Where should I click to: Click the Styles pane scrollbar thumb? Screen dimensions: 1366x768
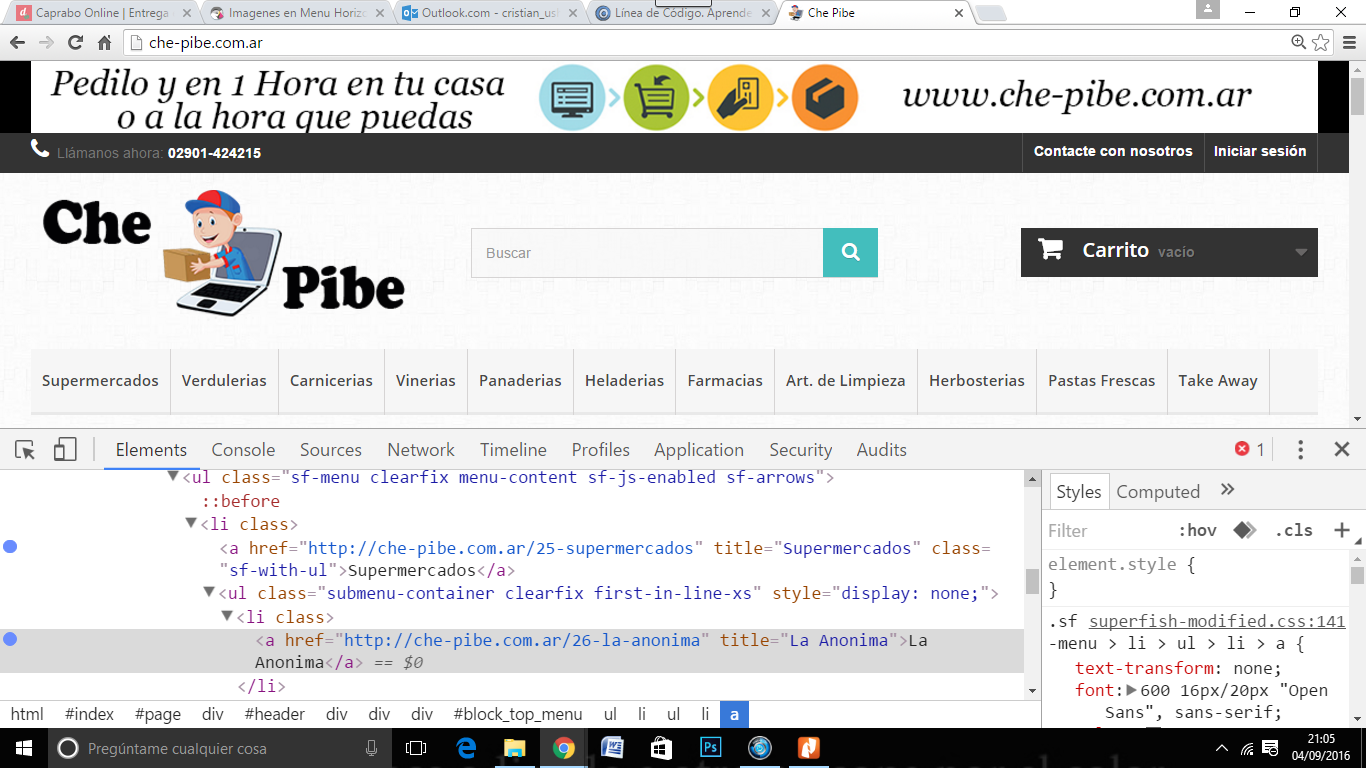click(x=1357, y=574)
